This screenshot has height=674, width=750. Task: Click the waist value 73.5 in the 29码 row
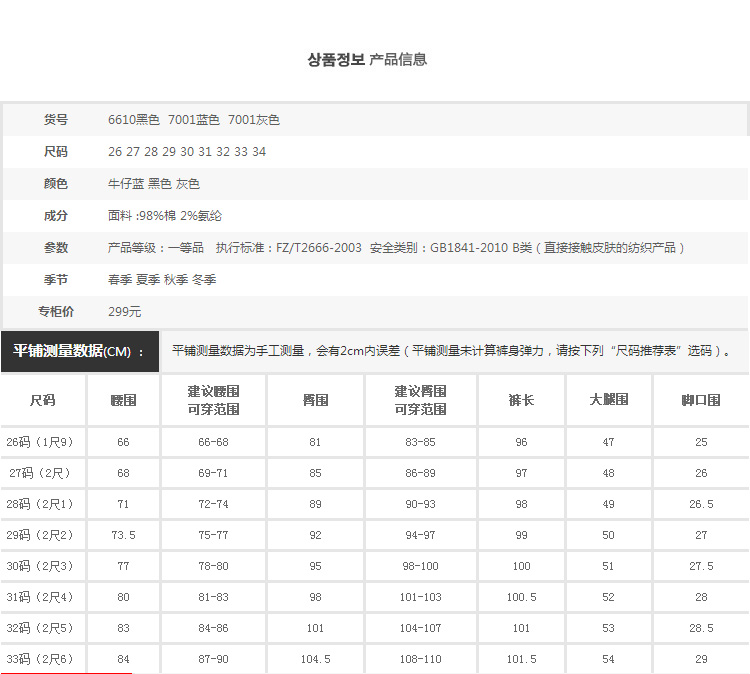[x=123, y=535]
